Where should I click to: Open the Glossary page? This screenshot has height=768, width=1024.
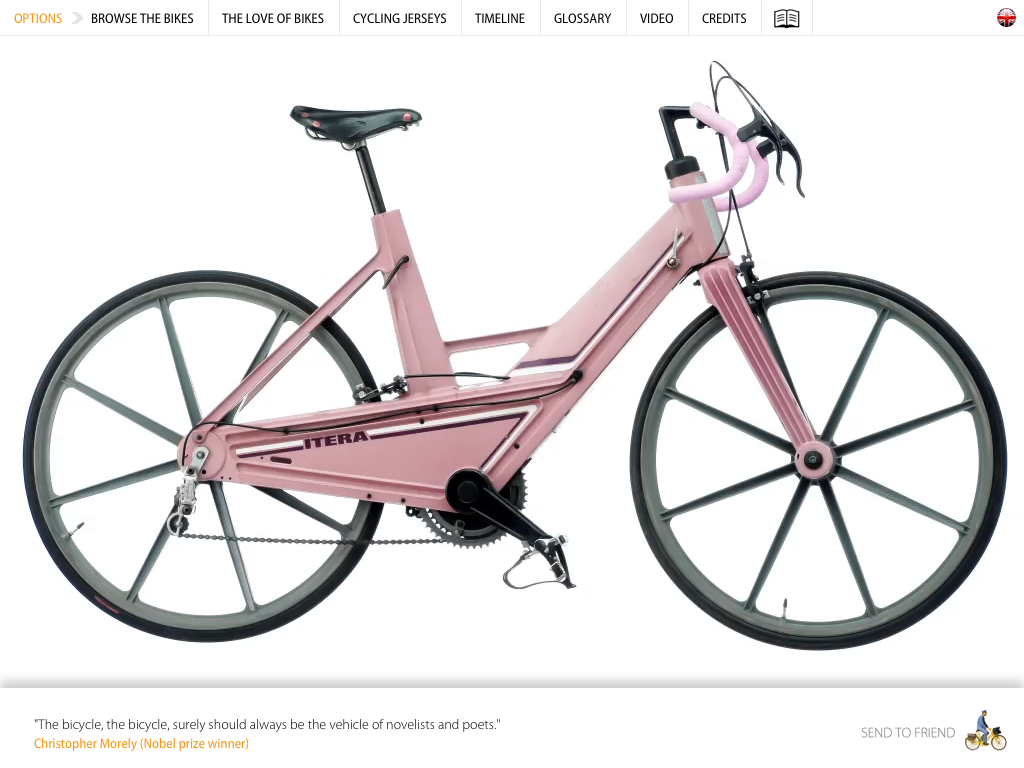coord(583,18)
